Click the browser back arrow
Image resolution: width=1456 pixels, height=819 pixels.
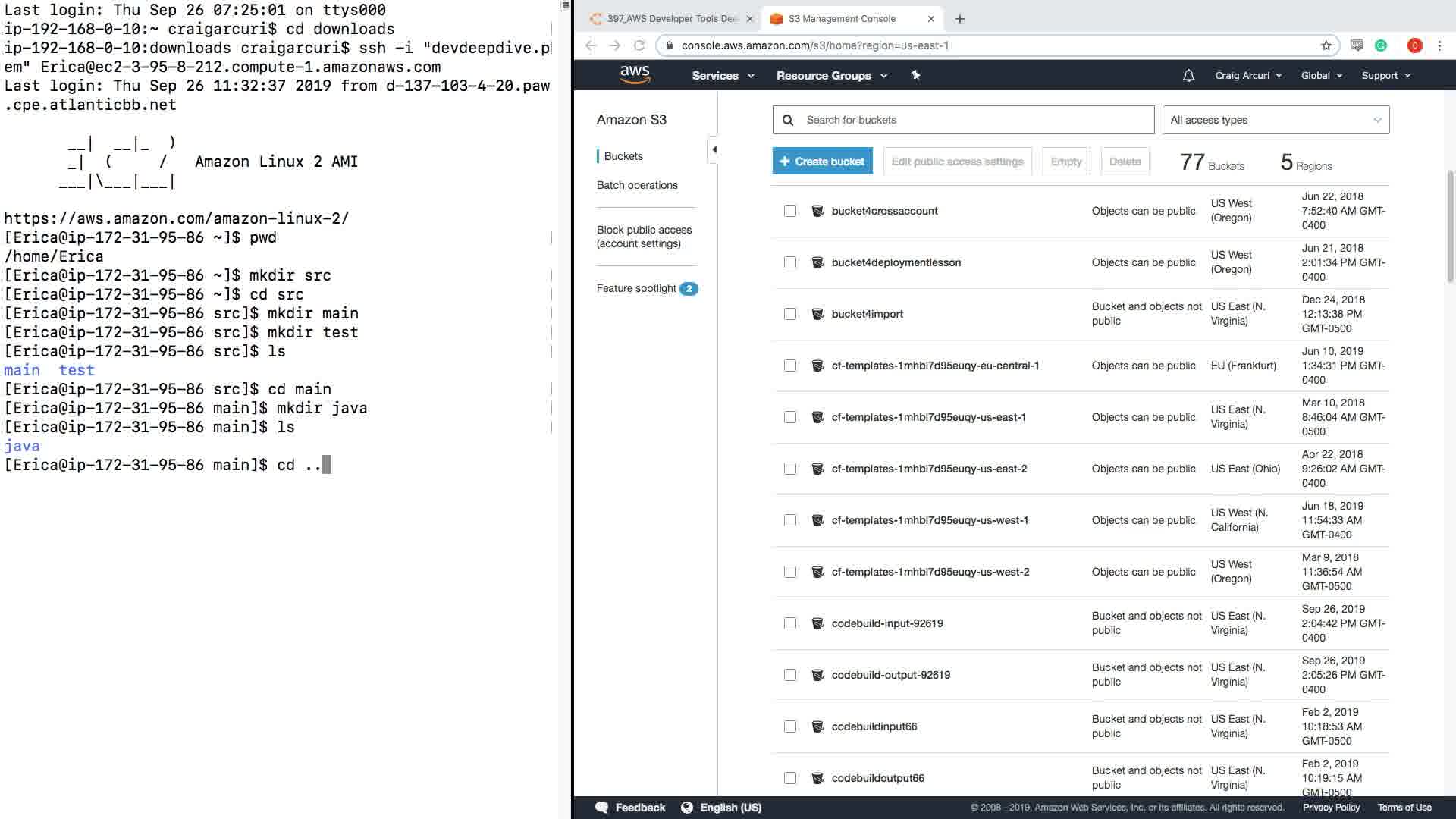coord(591,45)
